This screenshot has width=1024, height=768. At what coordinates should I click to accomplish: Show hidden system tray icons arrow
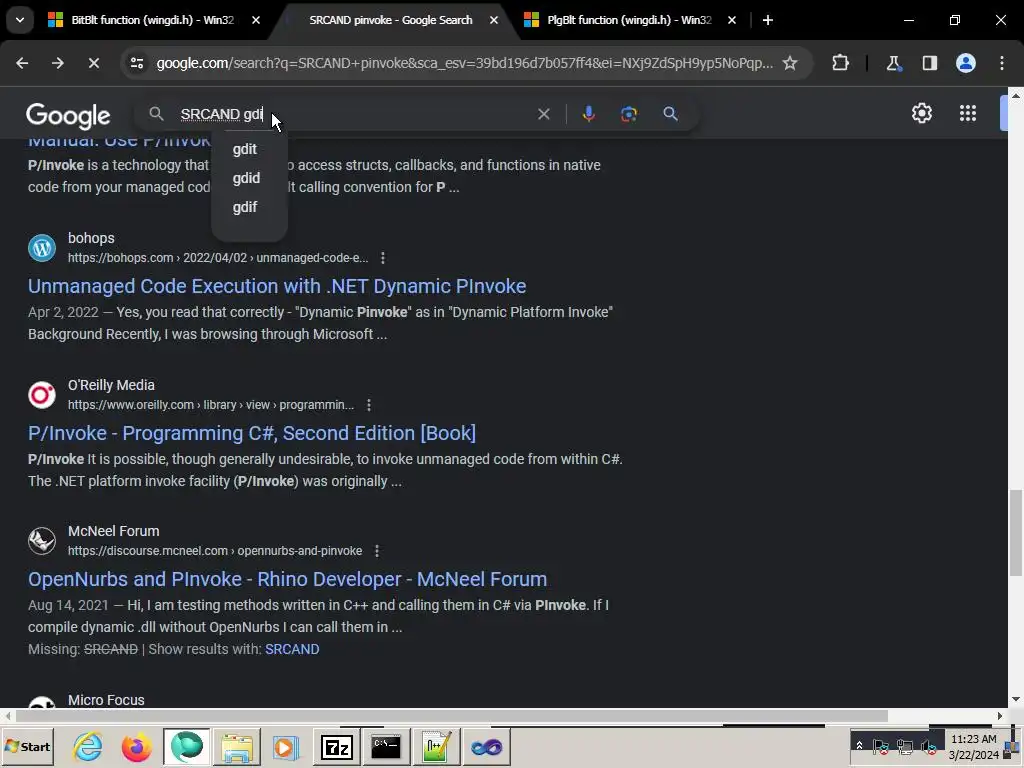click(859, 746)
